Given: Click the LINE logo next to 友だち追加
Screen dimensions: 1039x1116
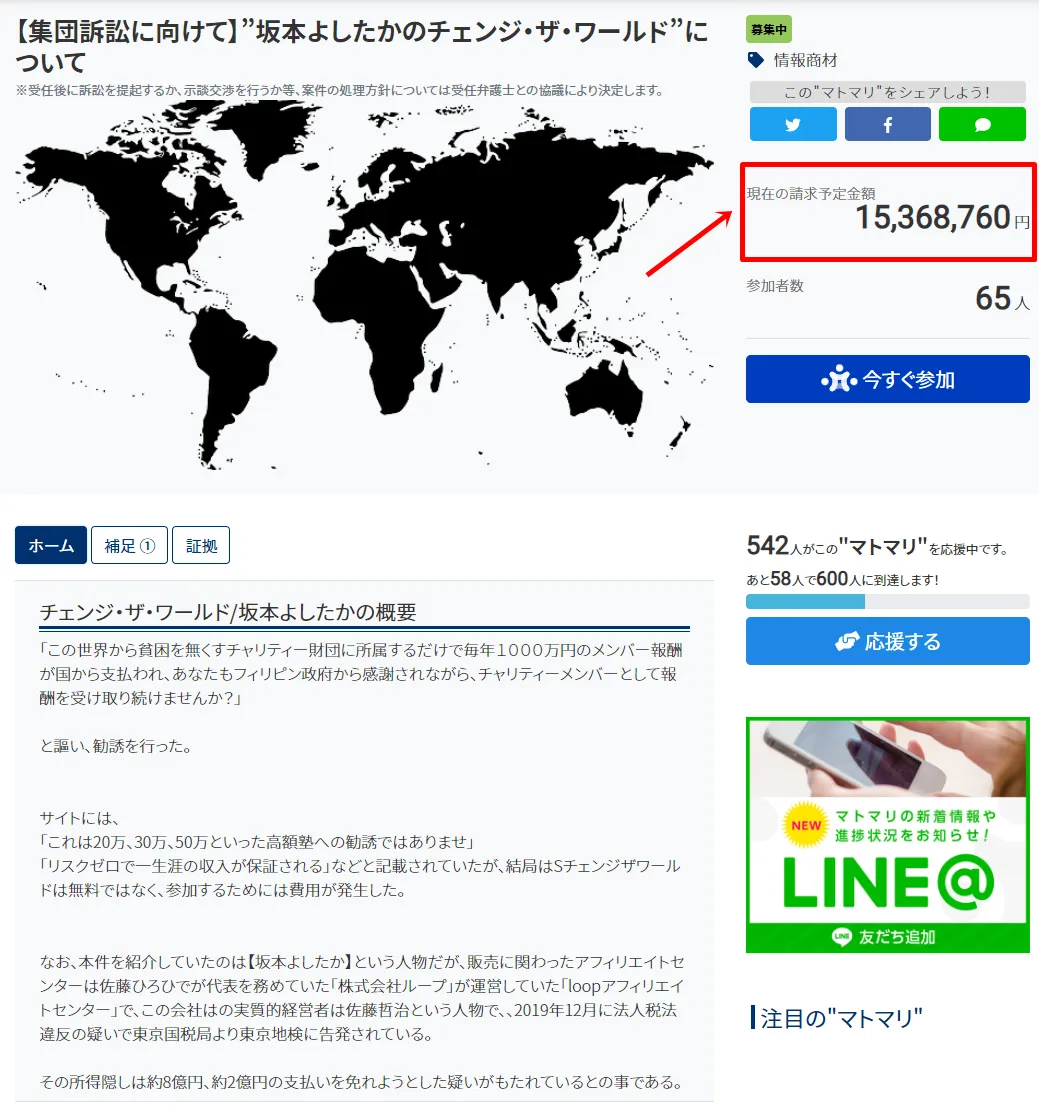Looking at the screenshot, I should (841, 937).
